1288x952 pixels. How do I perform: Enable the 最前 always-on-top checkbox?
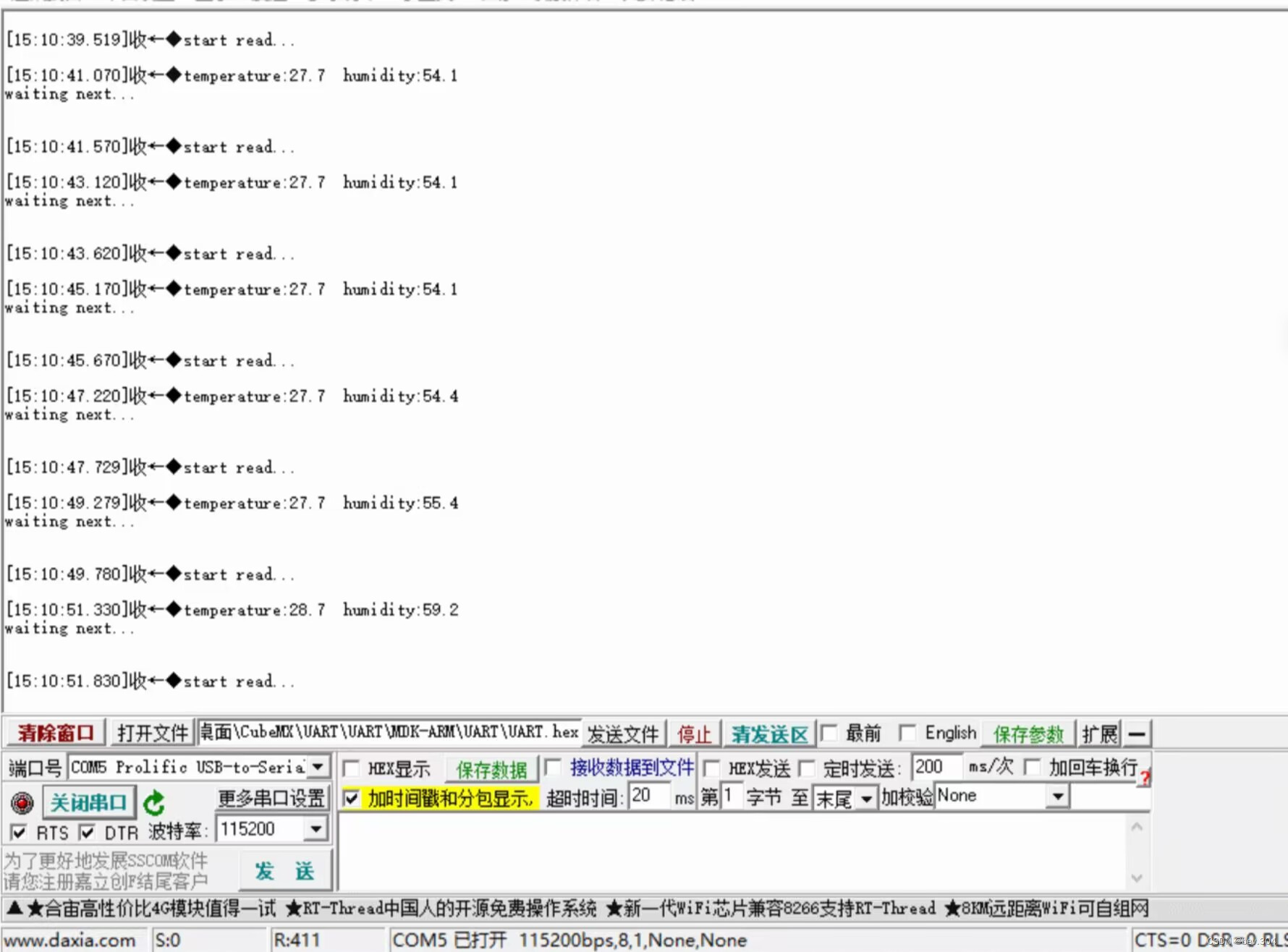[829, 734]
